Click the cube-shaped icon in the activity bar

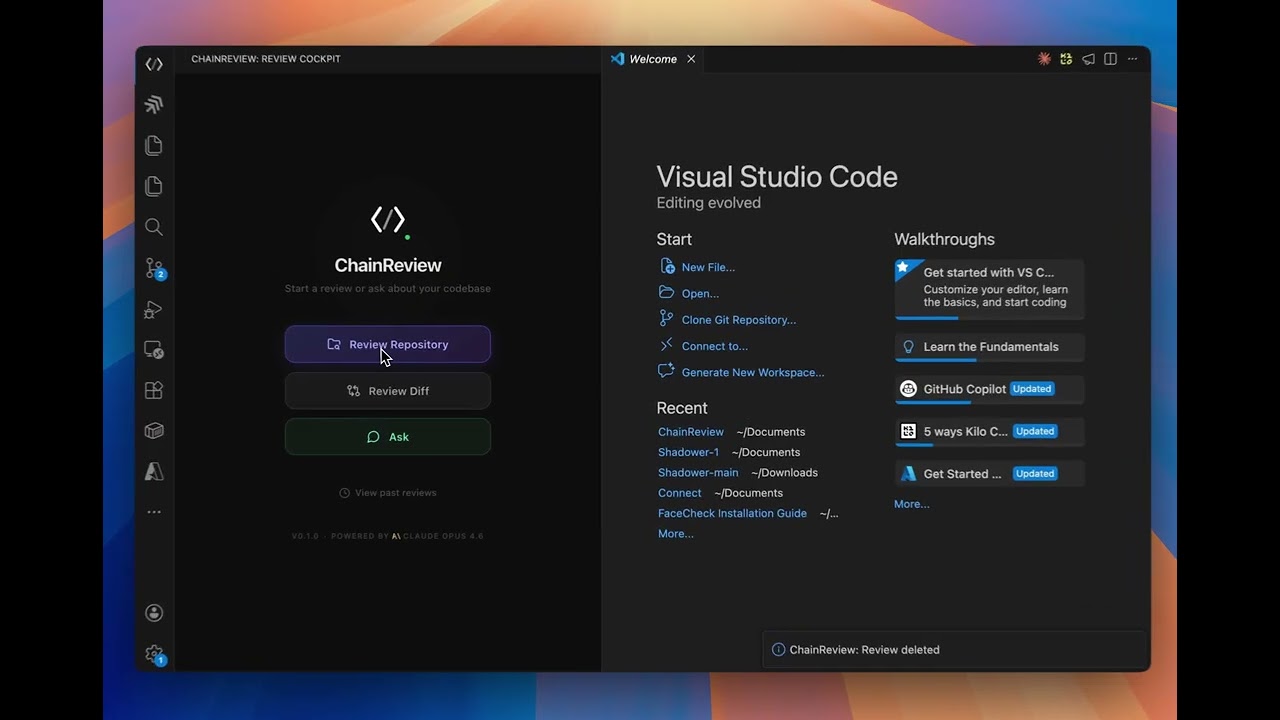point(154,431)
